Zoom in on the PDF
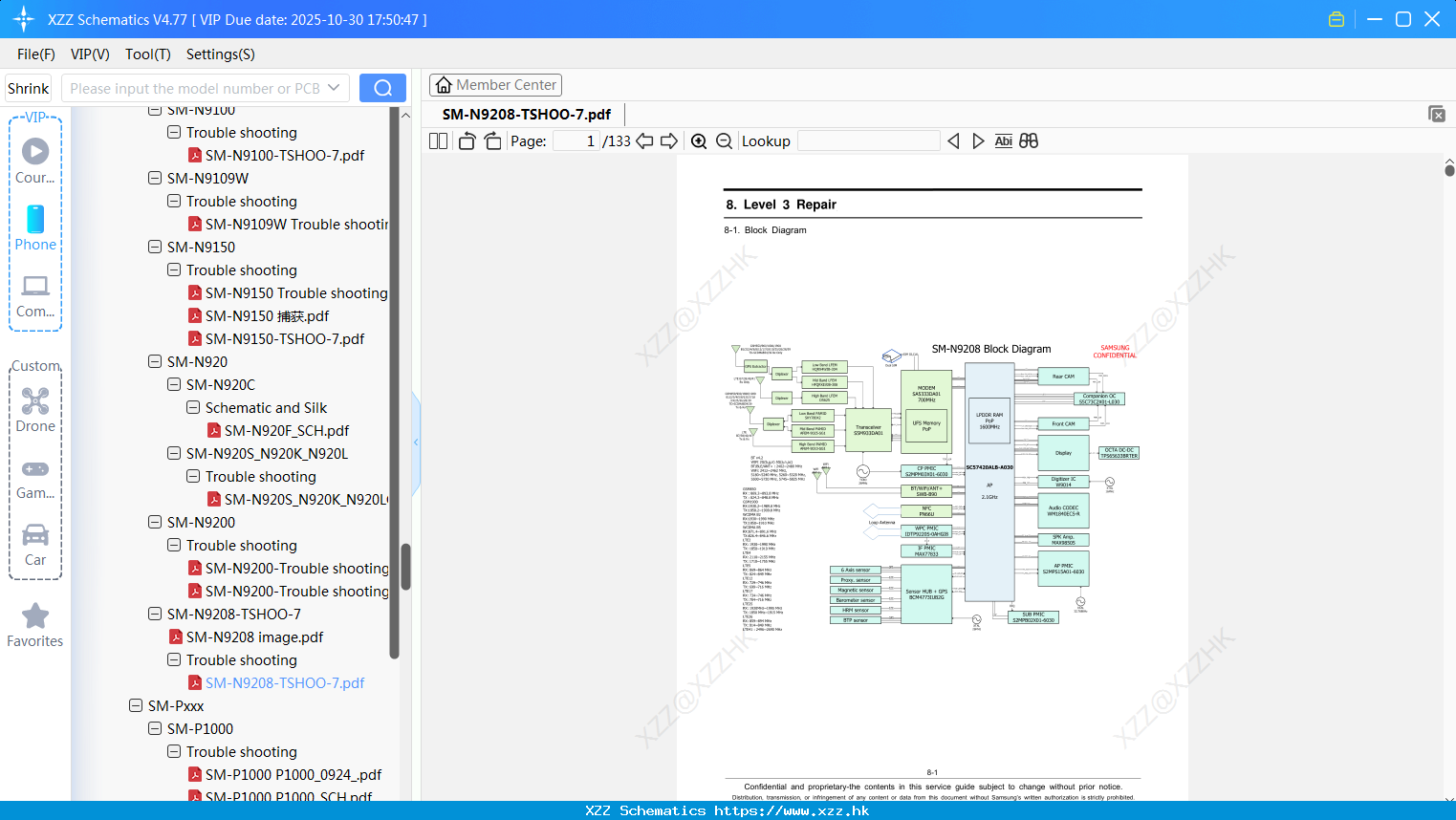Viewport: 1456px width, 820px height. pos(699,140)
